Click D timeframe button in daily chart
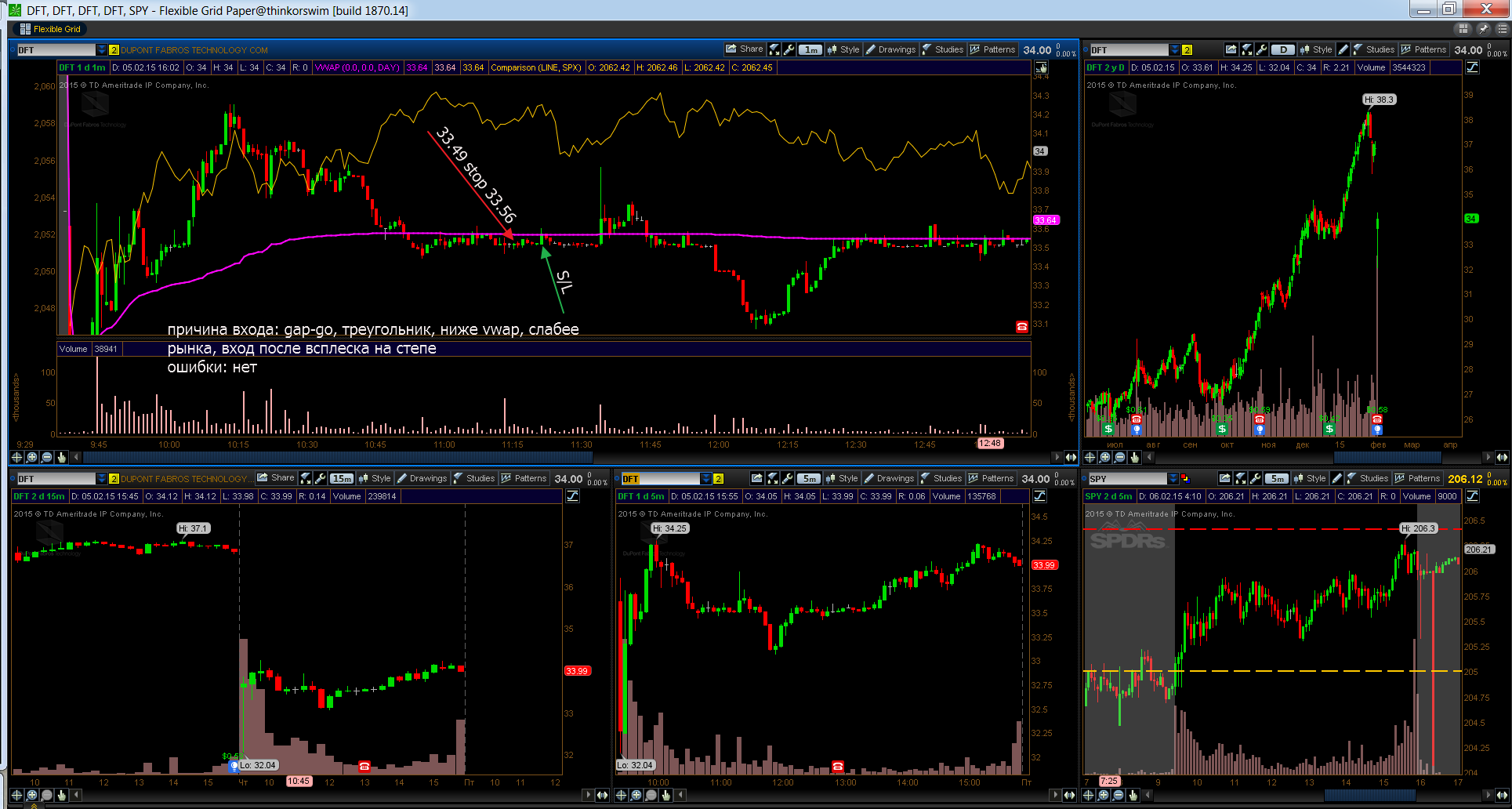This screenshot has width=1512, height=809. pos(1282,49)
